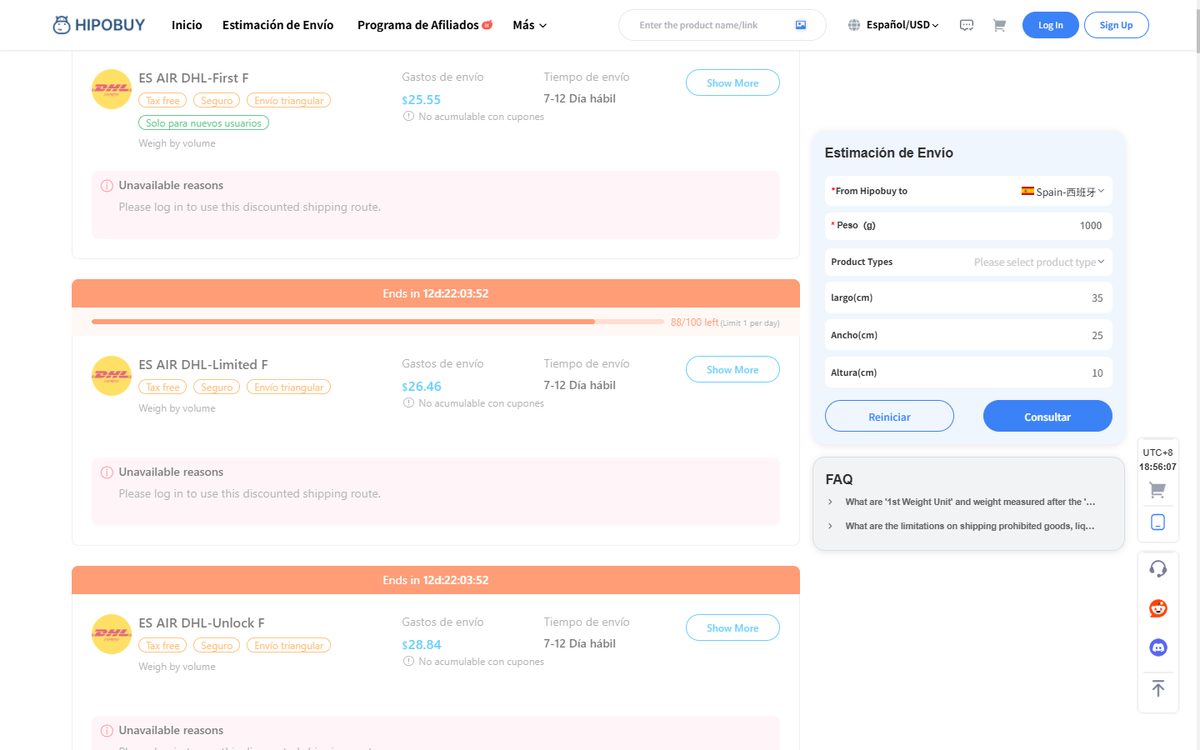Open Programa de Afiliados nav item

[418, 25]
